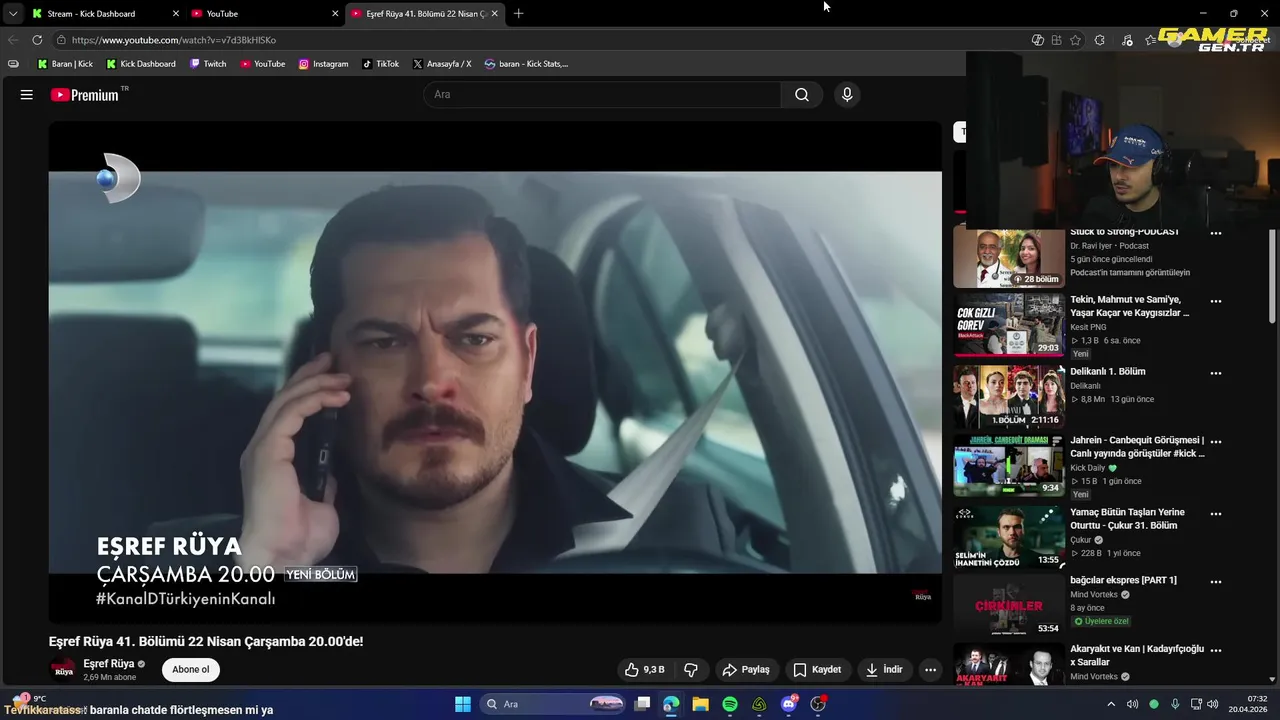Activate voice search microphone
The image size is (1280, 720).
point(847,95)
